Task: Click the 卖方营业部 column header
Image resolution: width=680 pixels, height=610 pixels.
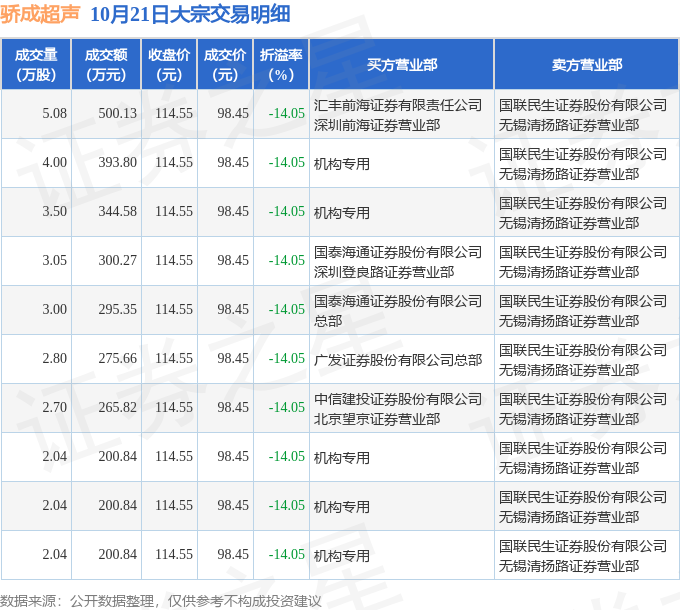Action: pos(586,64)
